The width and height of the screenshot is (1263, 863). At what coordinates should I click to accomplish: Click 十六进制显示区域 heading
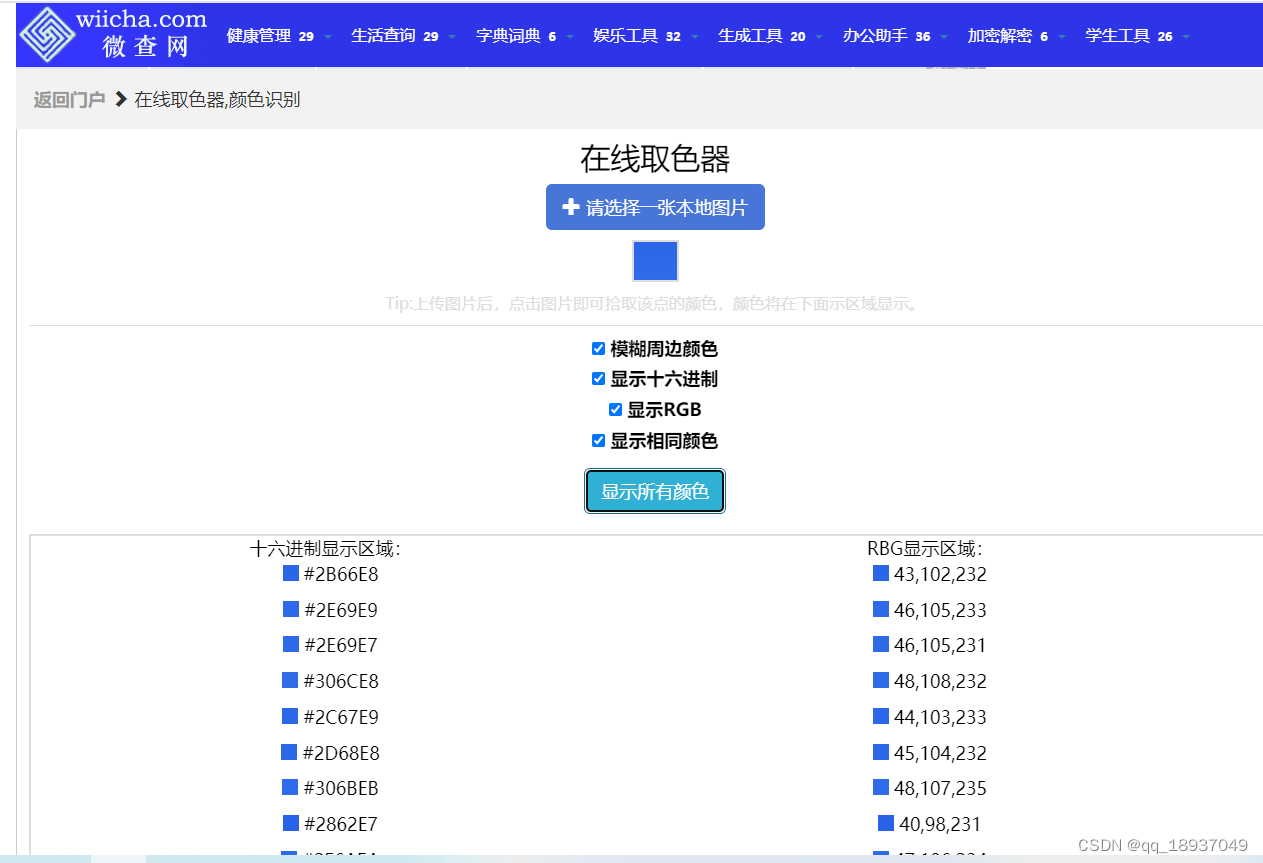click(x=325, y=549)
